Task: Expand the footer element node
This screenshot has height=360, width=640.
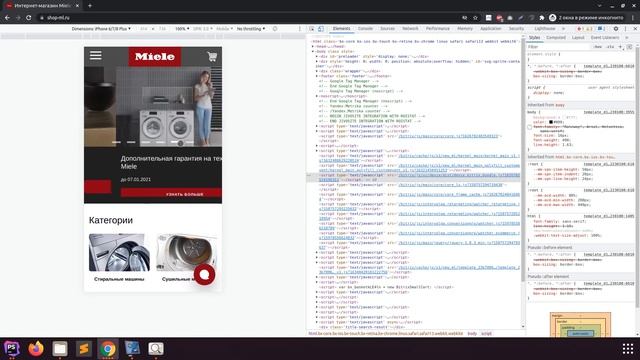Action: click(317, 76)
